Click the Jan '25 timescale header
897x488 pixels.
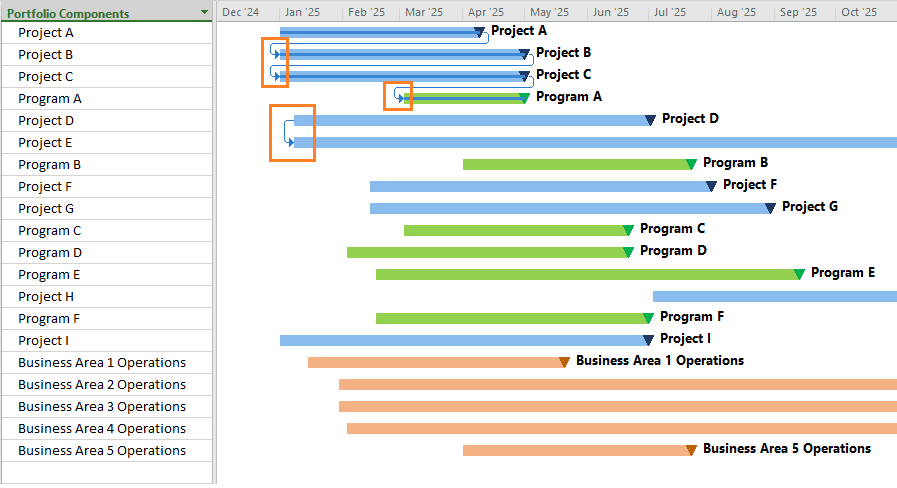pos(302,12)
